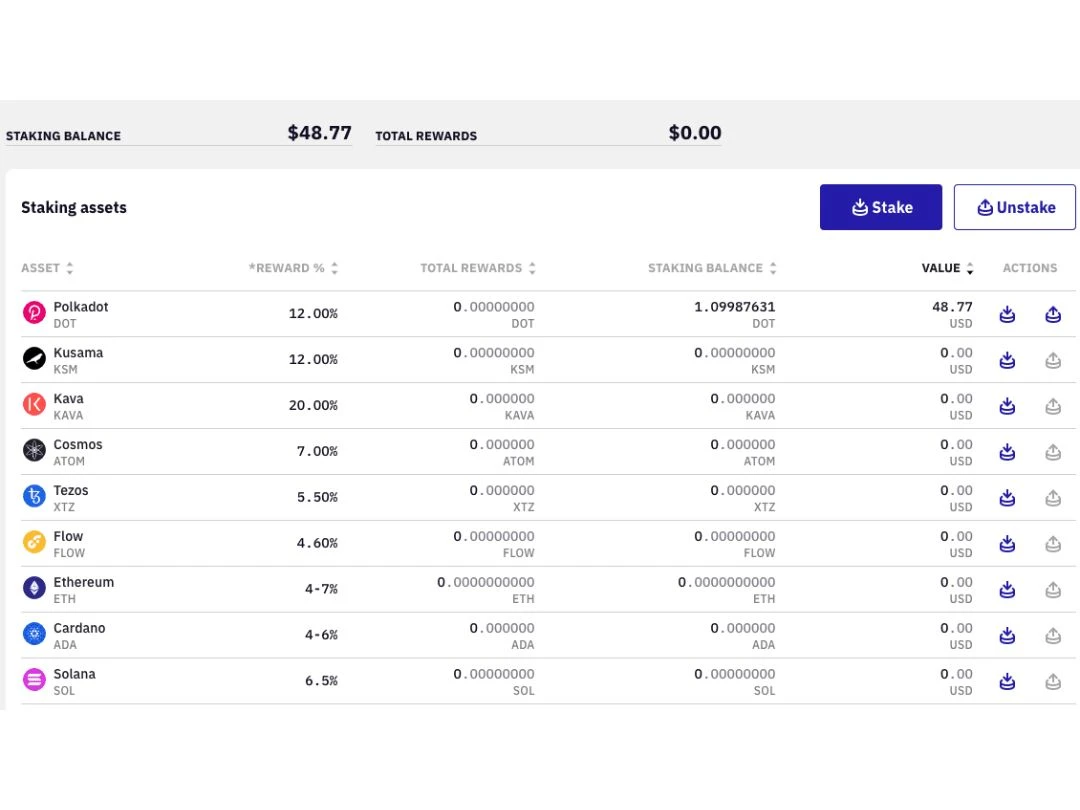The image size is (1080, 810).
Task: Unstake icon in Flow row
Action: tap(1053, 544)
